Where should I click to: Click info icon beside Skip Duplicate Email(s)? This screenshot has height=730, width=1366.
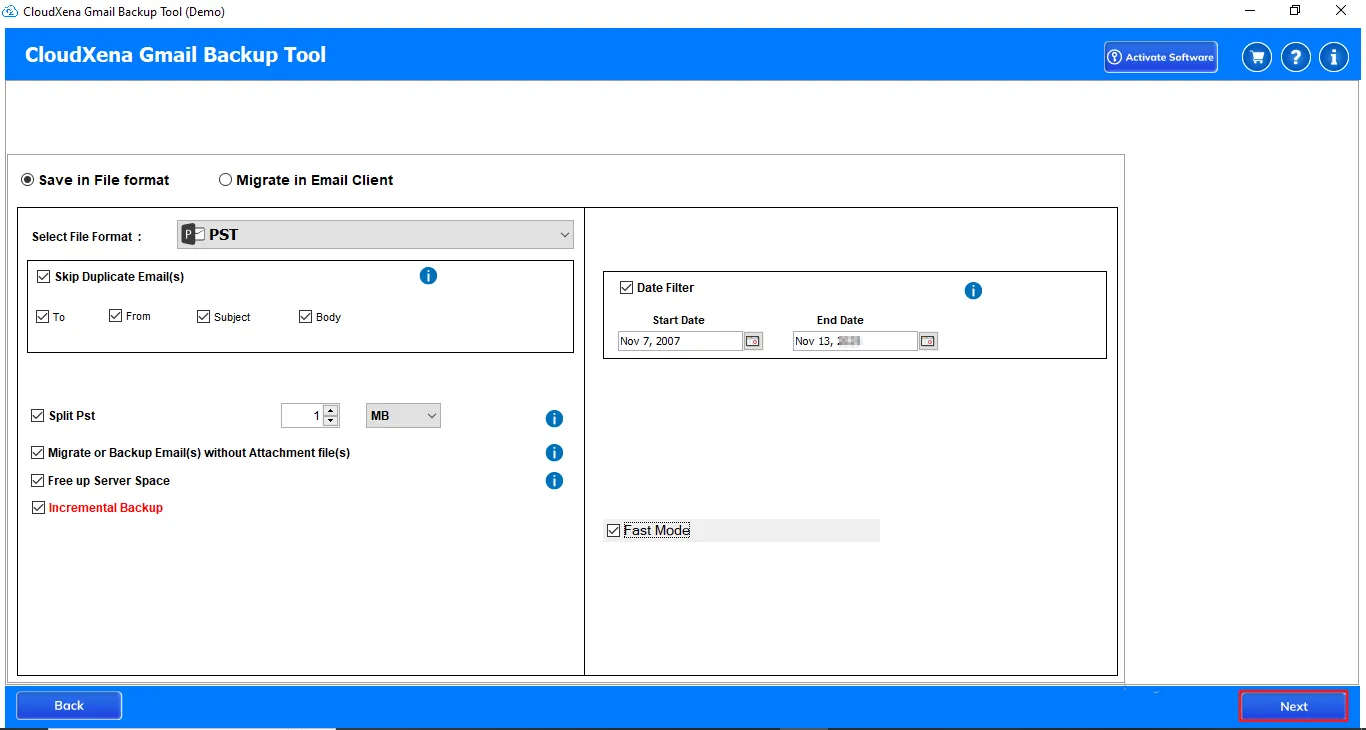click(428, 276)
